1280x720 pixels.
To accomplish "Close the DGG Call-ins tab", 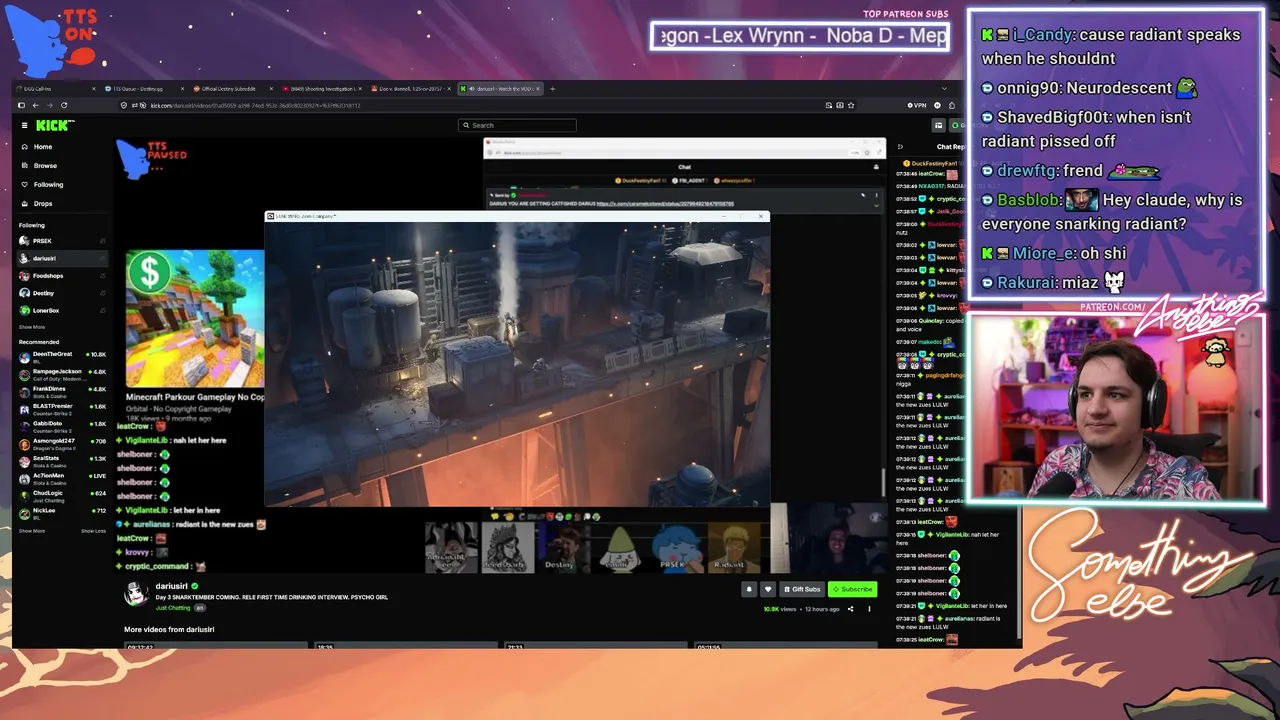I will pos(95,89).
